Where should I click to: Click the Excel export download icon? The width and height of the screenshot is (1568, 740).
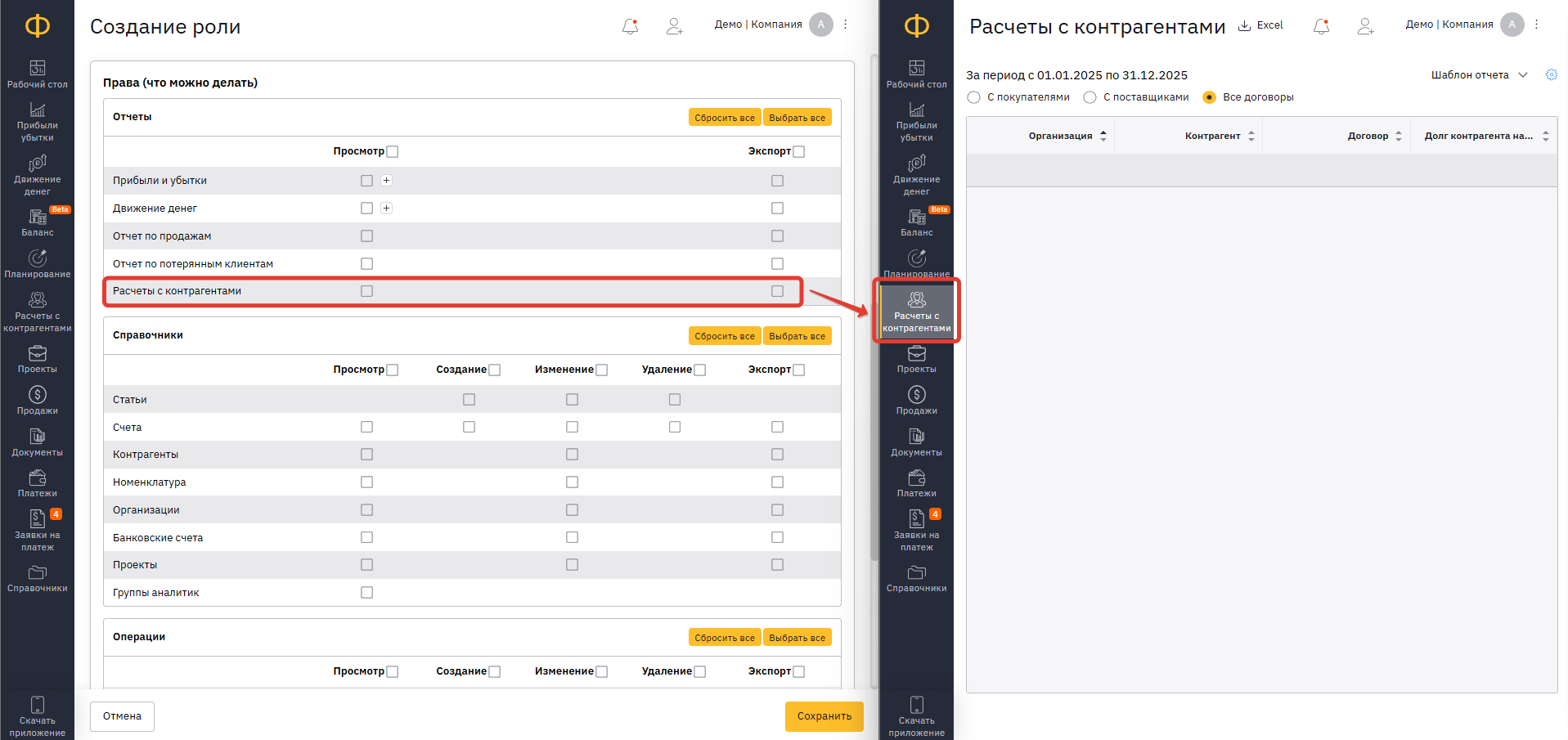(1244, 25)
